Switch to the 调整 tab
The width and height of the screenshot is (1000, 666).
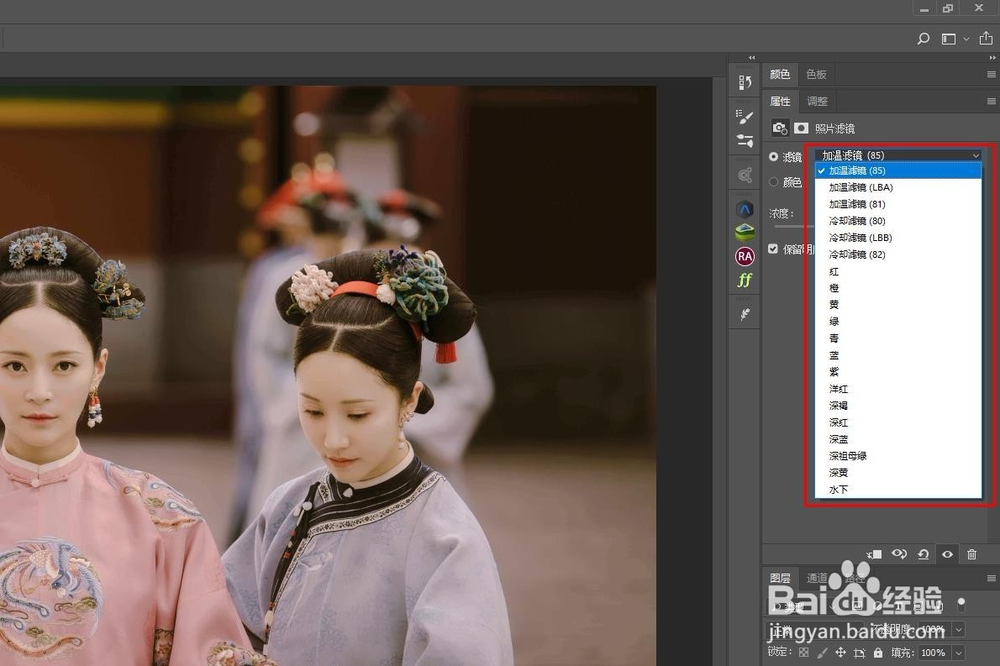click(x=817, y=101)
